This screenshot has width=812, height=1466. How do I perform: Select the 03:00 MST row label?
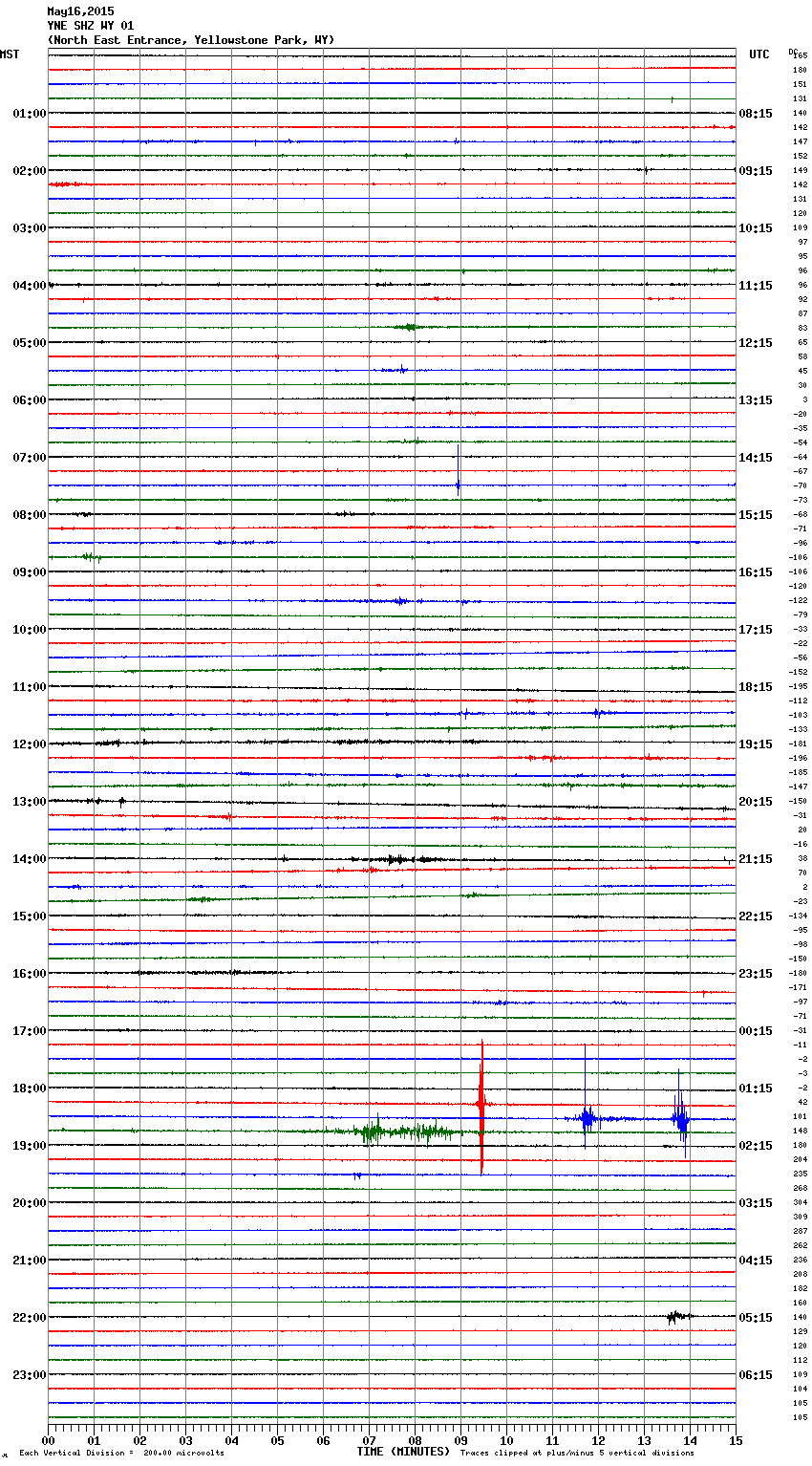coord(29,228)
